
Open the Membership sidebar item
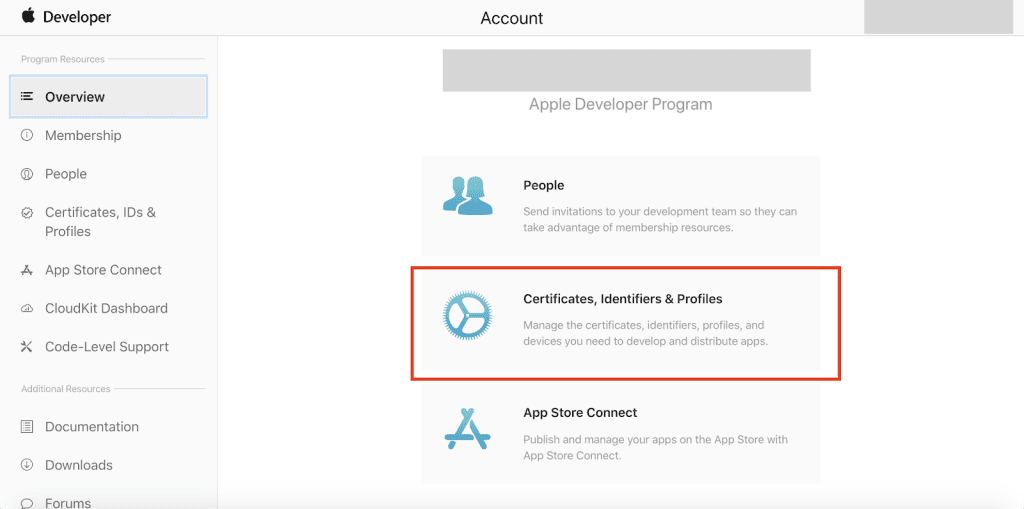coord(83,135)
